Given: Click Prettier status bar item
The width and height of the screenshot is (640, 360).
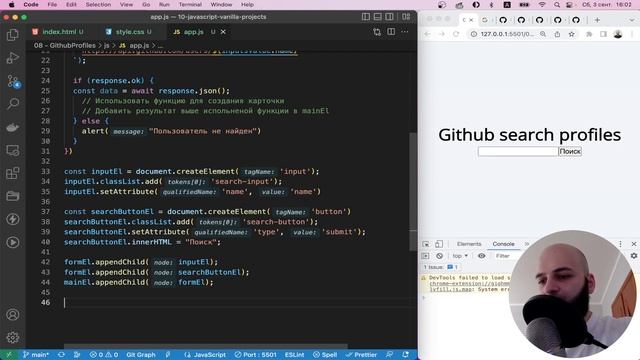Looking at the screenshot, I should 361,355.
